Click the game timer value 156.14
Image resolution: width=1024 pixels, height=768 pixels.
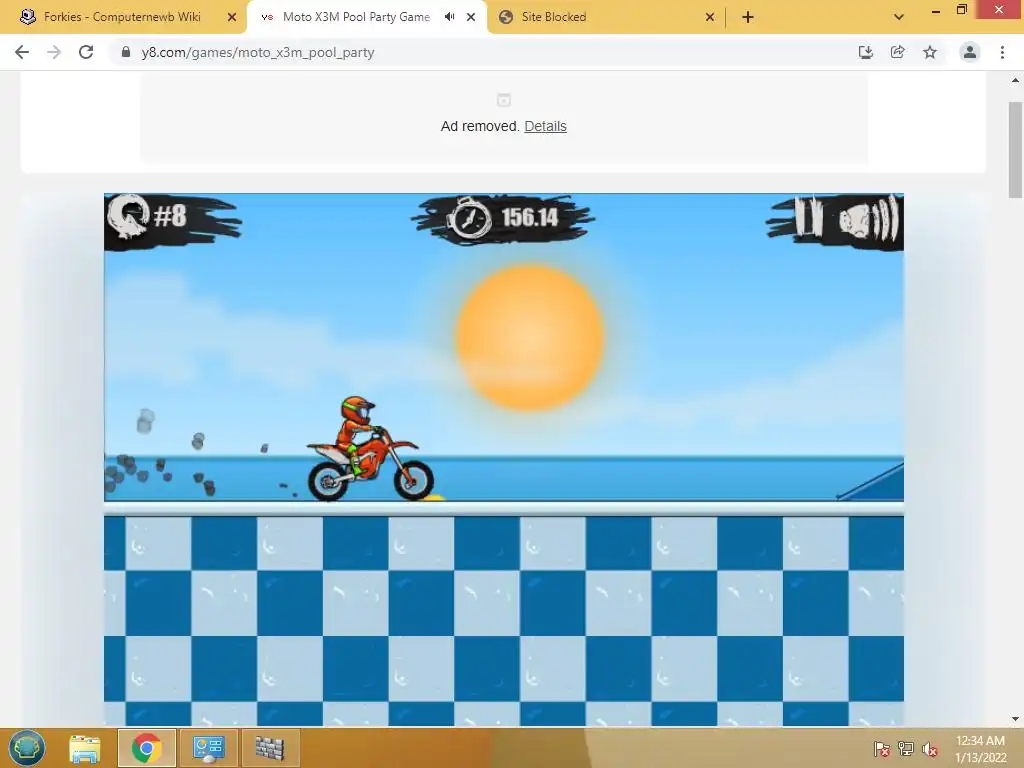[x=530, y=217]
